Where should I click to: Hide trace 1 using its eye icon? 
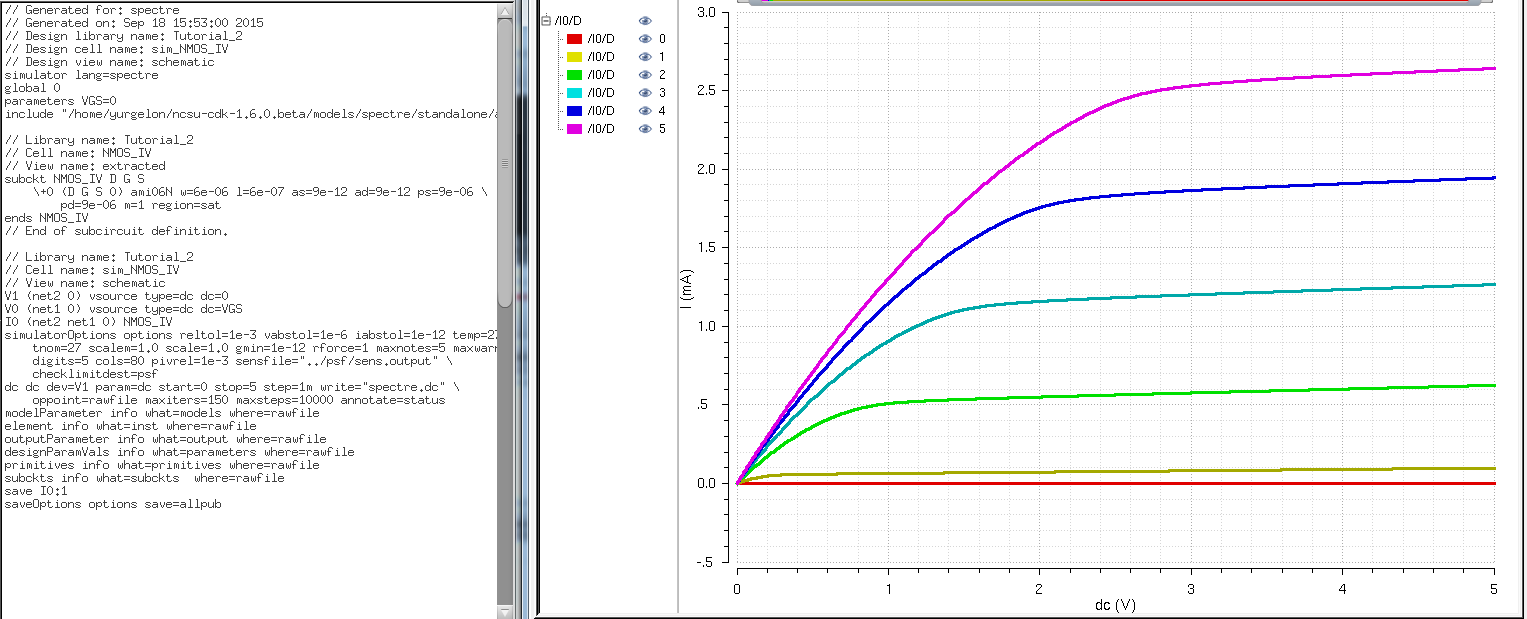645,57
